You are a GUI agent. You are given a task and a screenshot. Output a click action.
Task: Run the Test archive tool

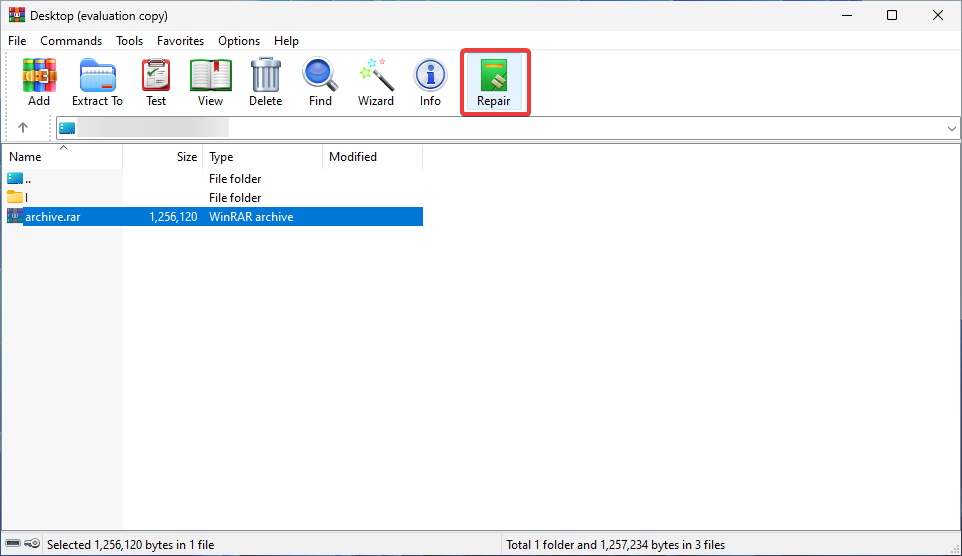pos(156,82)
